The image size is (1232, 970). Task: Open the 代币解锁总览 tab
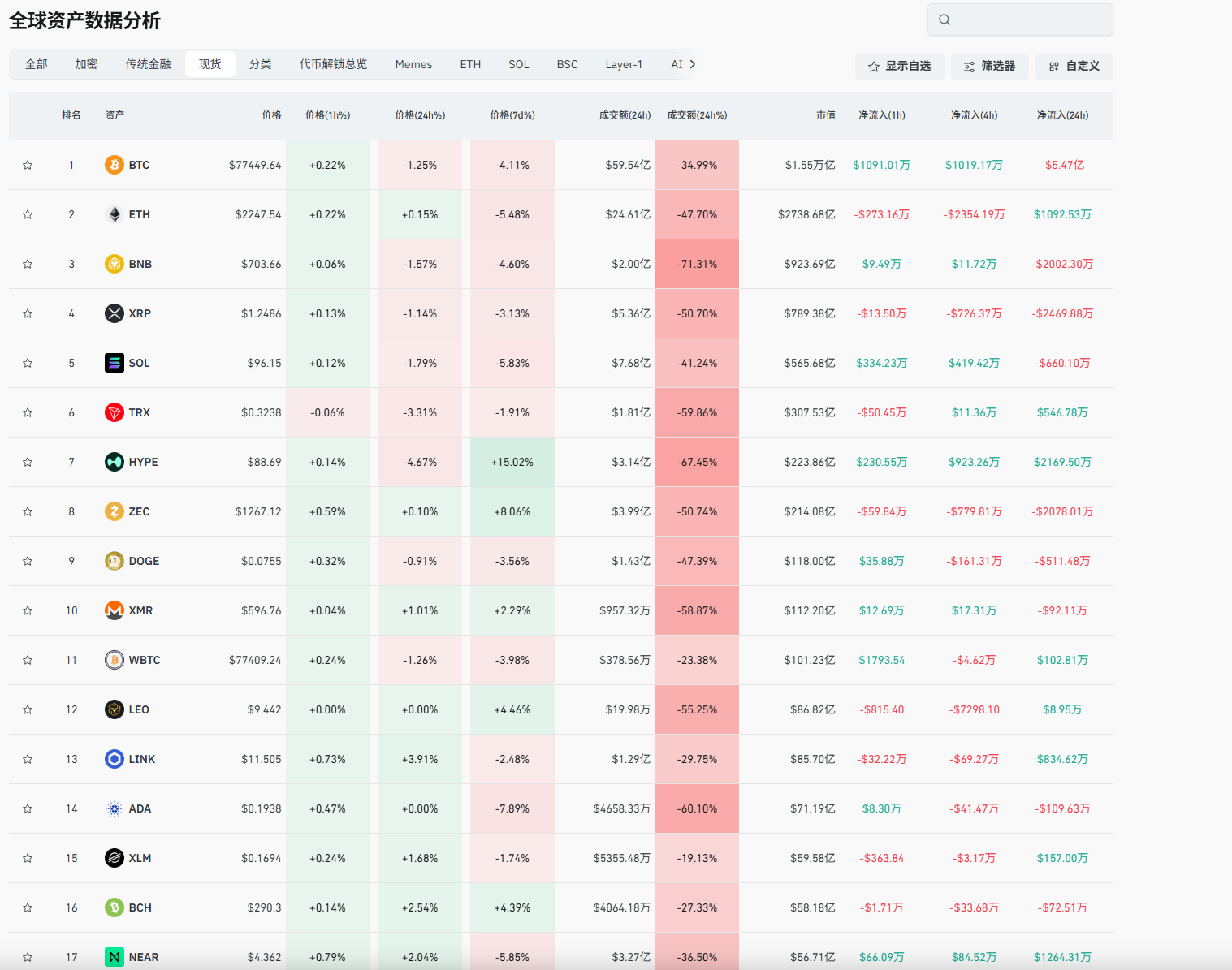333,64
